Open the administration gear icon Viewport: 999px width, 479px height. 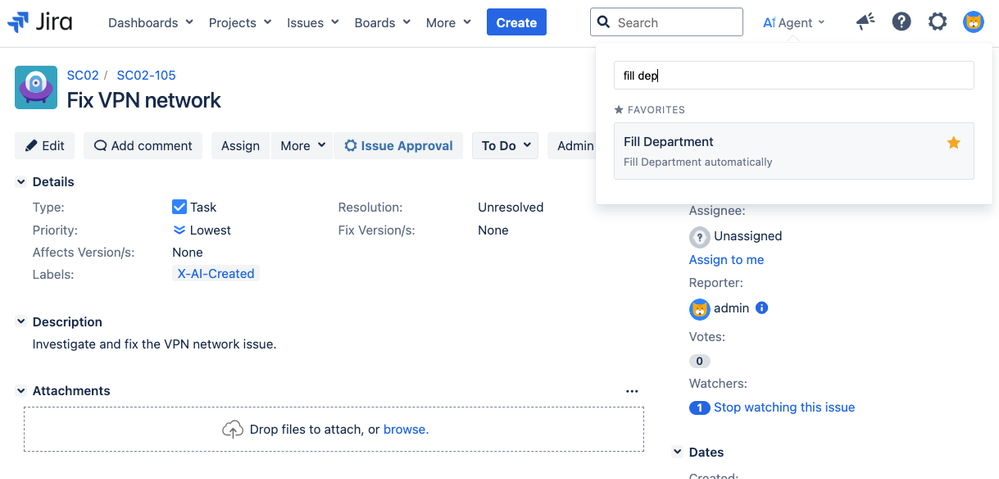(937, 22)
